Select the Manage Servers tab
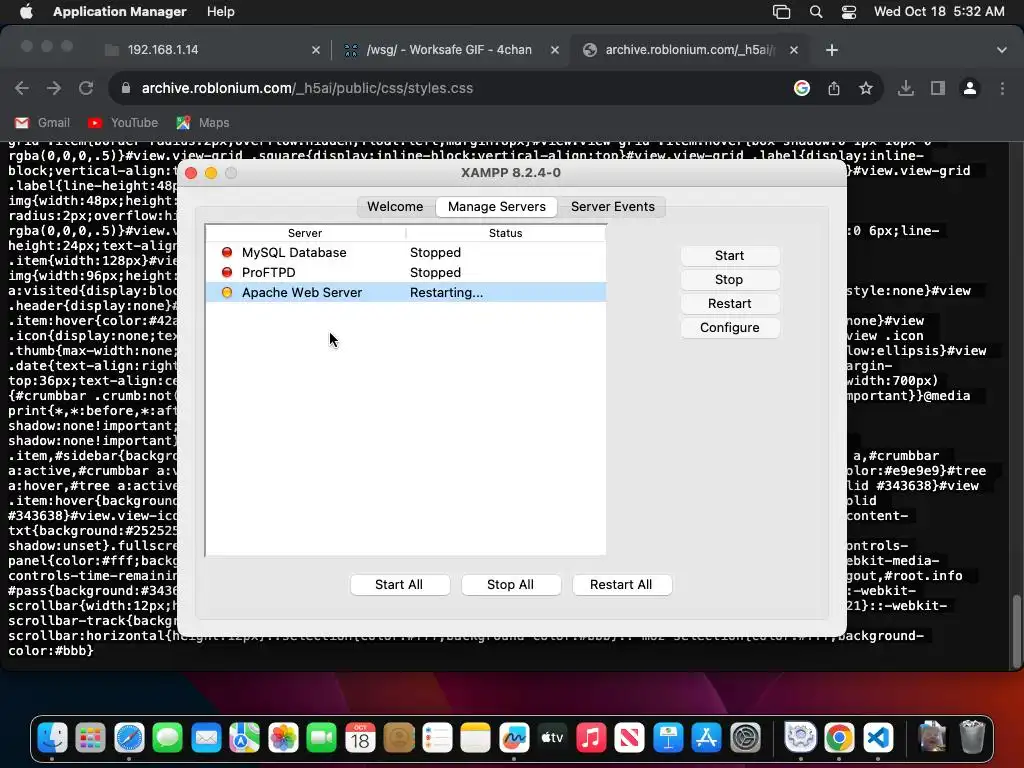This screenshot has height=768, width=1024. [x=496, y=206]
